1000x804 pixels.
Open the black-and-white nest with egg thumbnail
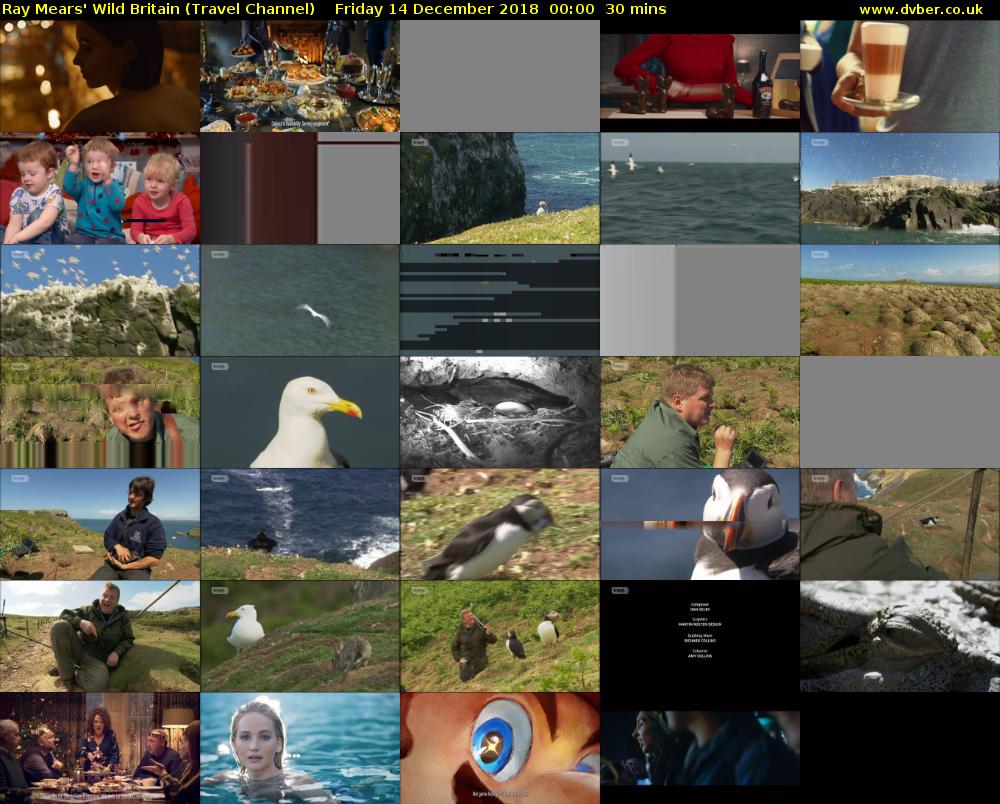pos(499,413)
